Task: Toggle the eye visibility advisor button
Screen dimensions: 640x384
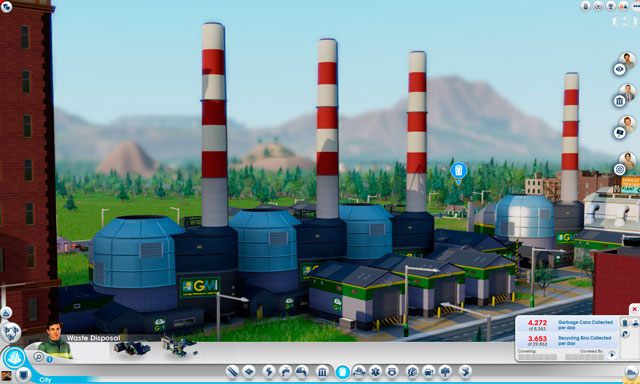Action: 619,69
